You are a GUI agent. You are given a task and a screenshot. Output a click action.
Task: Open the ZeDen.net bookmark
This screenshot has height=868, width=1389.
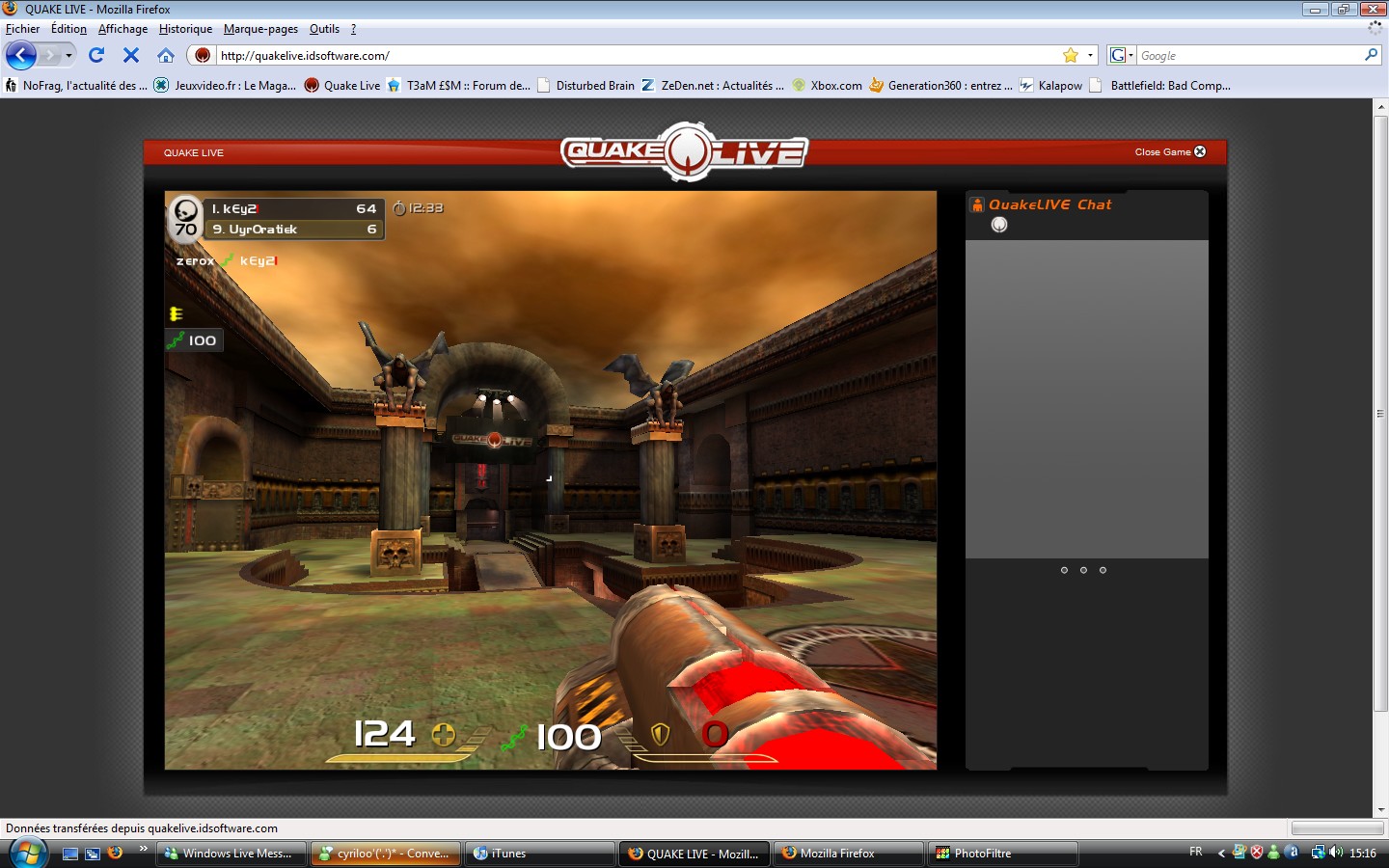(x=712, y=85)
